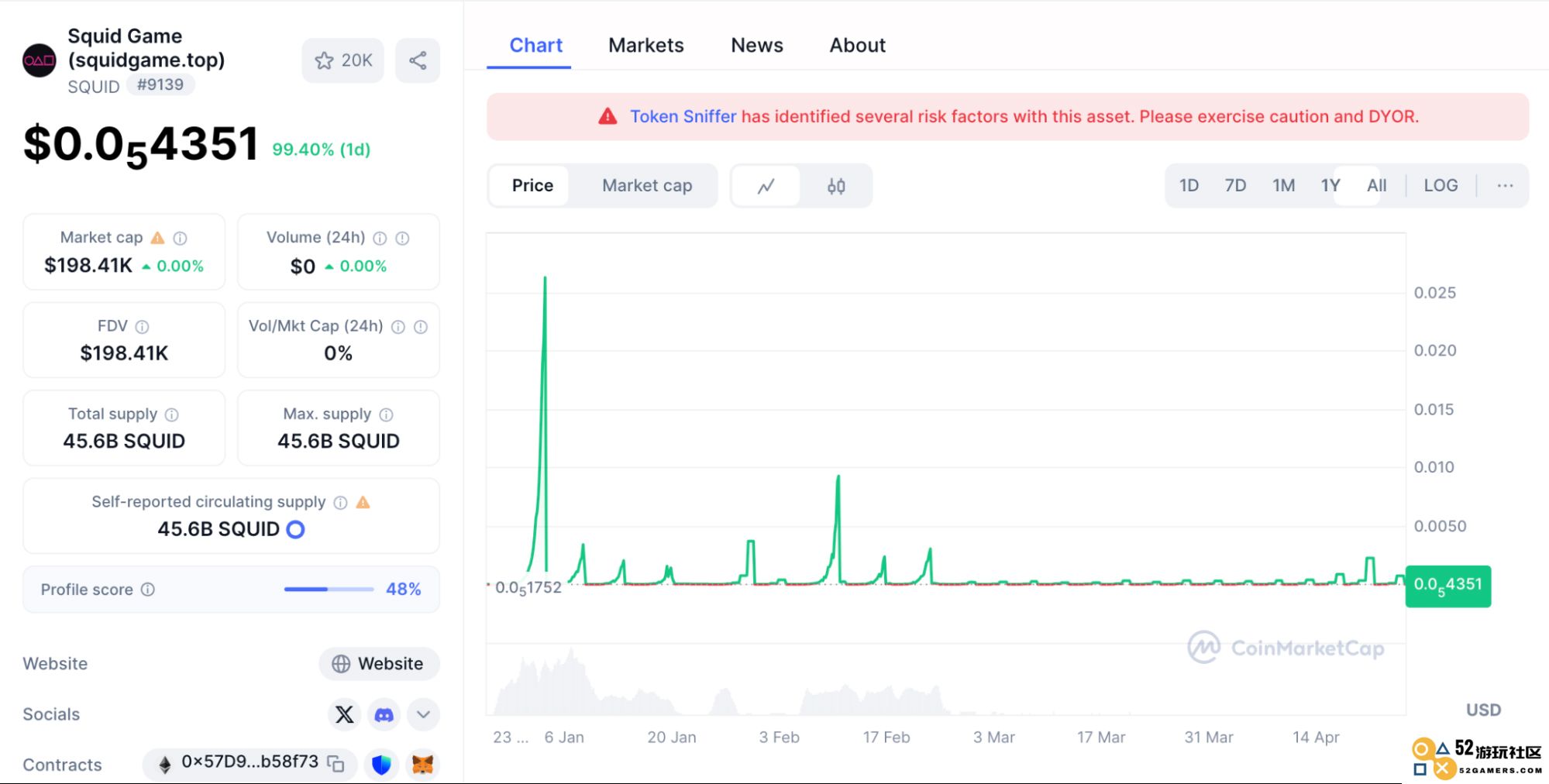Select the Price chart toggle

pos(532,186)
